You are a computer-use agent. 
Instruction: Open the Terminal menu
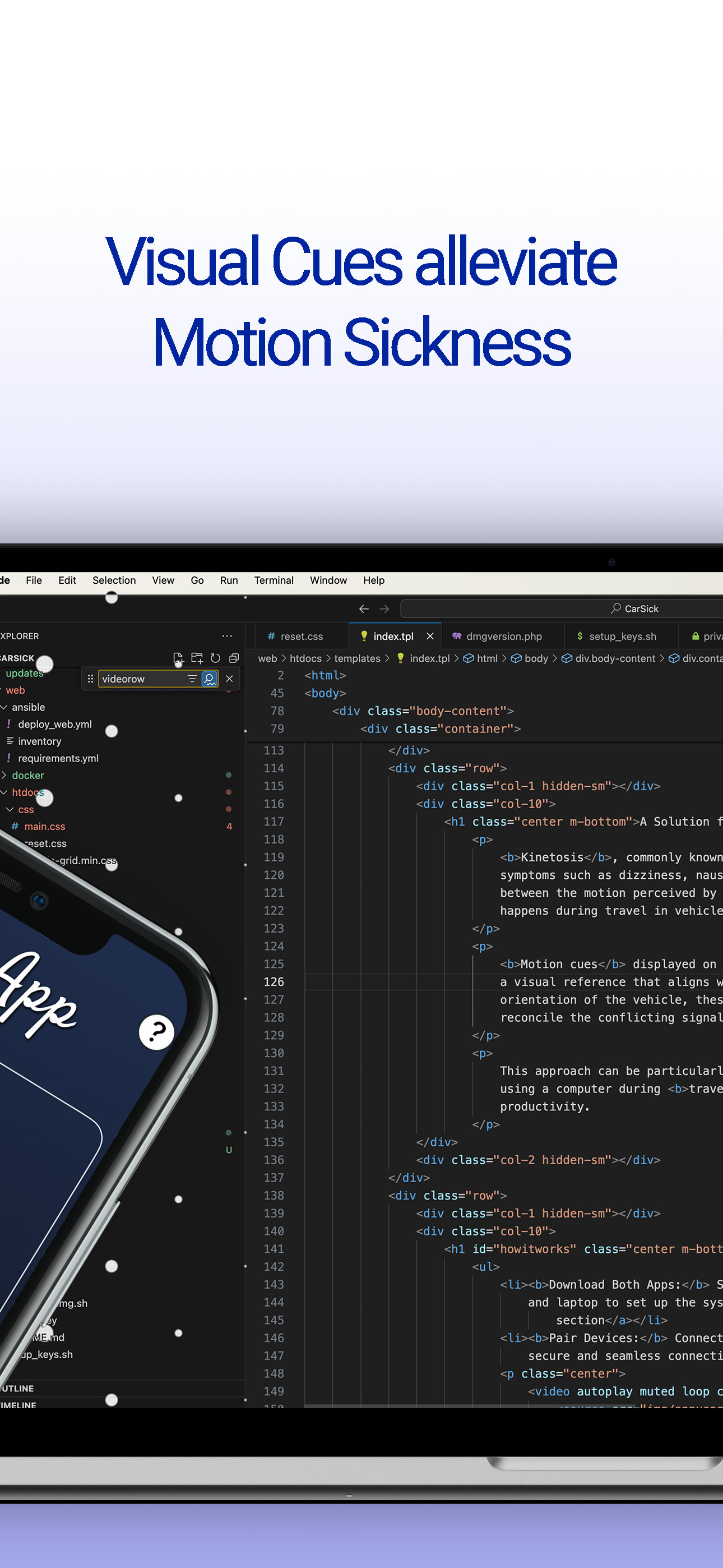pos(274,580)
